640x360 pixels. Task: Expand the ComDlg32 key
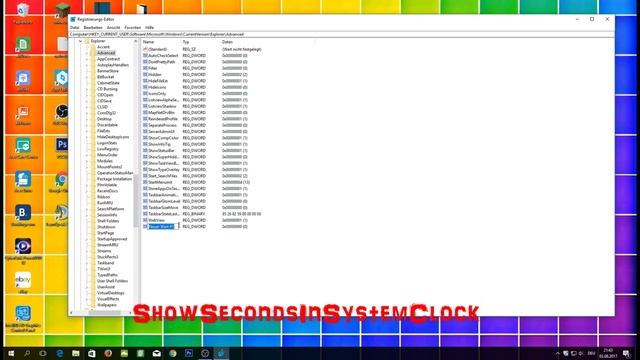(x=87, y=113)
